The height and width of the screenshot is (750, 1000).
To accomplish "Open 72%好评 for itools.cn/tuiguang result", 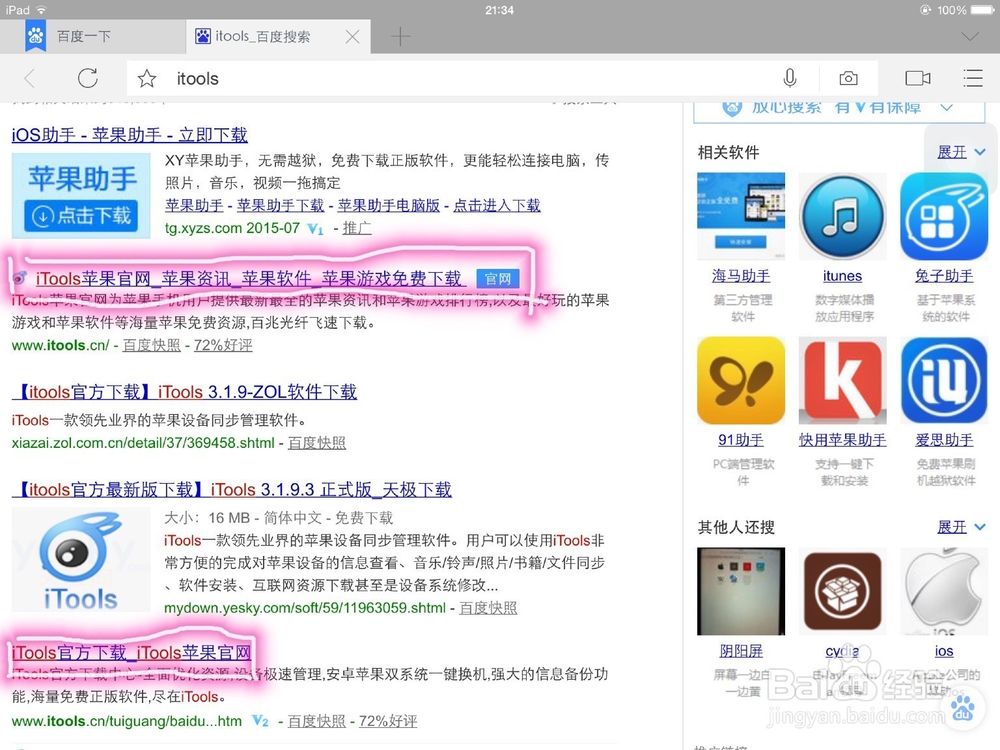I will pos(388,721).
